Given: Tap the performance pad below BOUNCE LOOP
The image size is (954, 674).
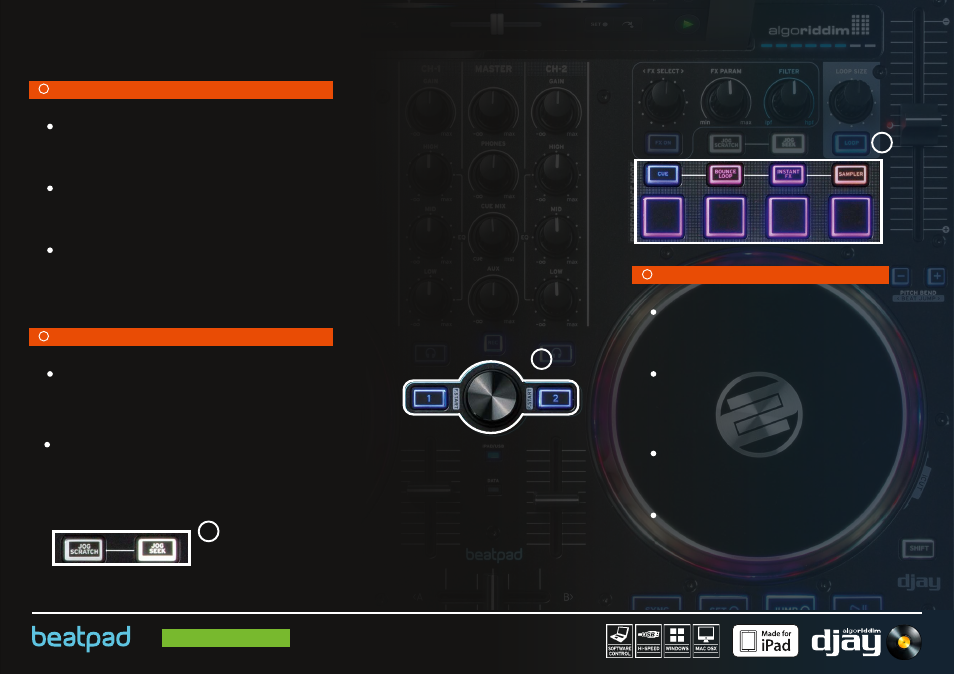Looking at the screenshot, I should [x=725, y=216].
